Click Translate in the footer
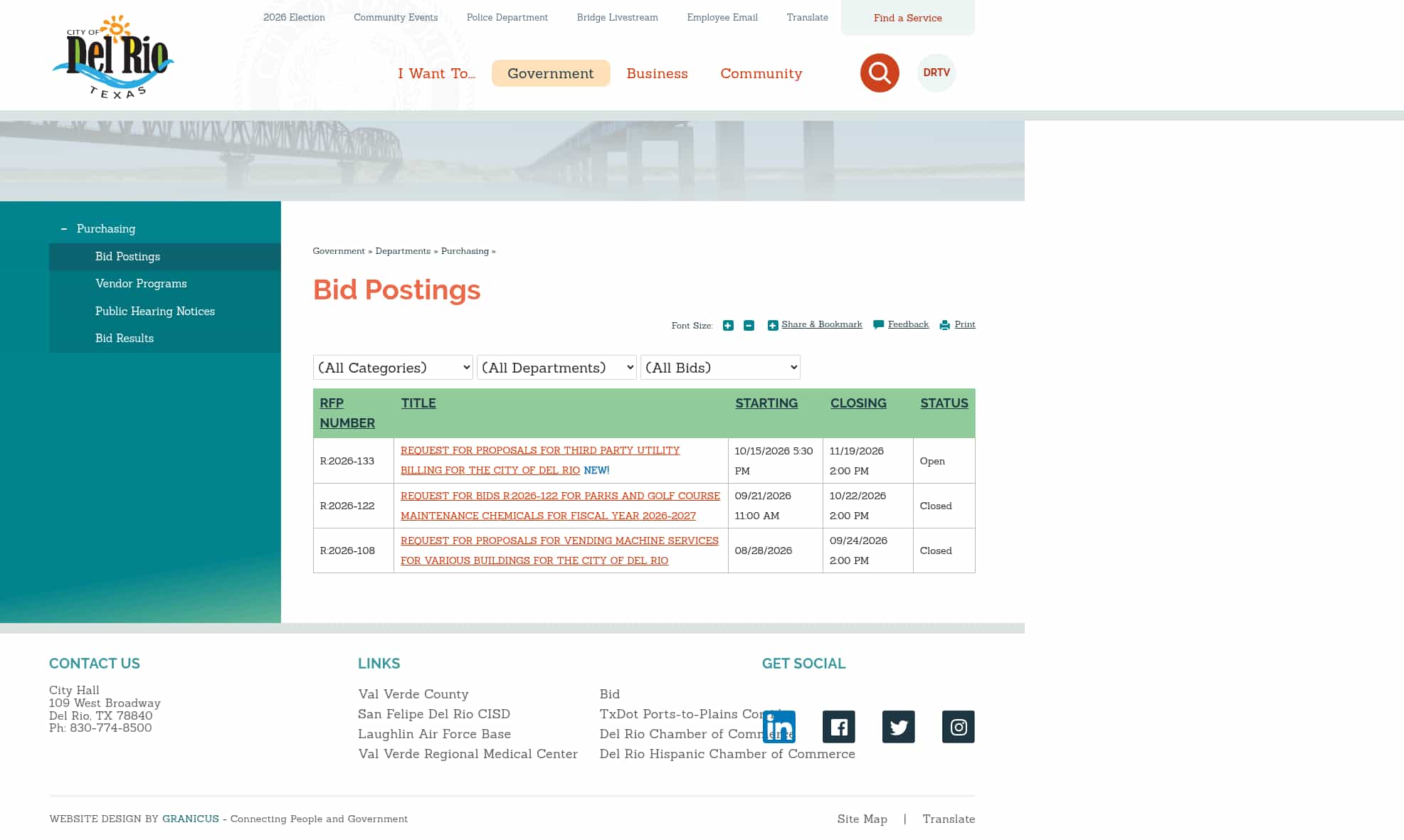This screenshot has height=840, width=1404. (949, 819)
